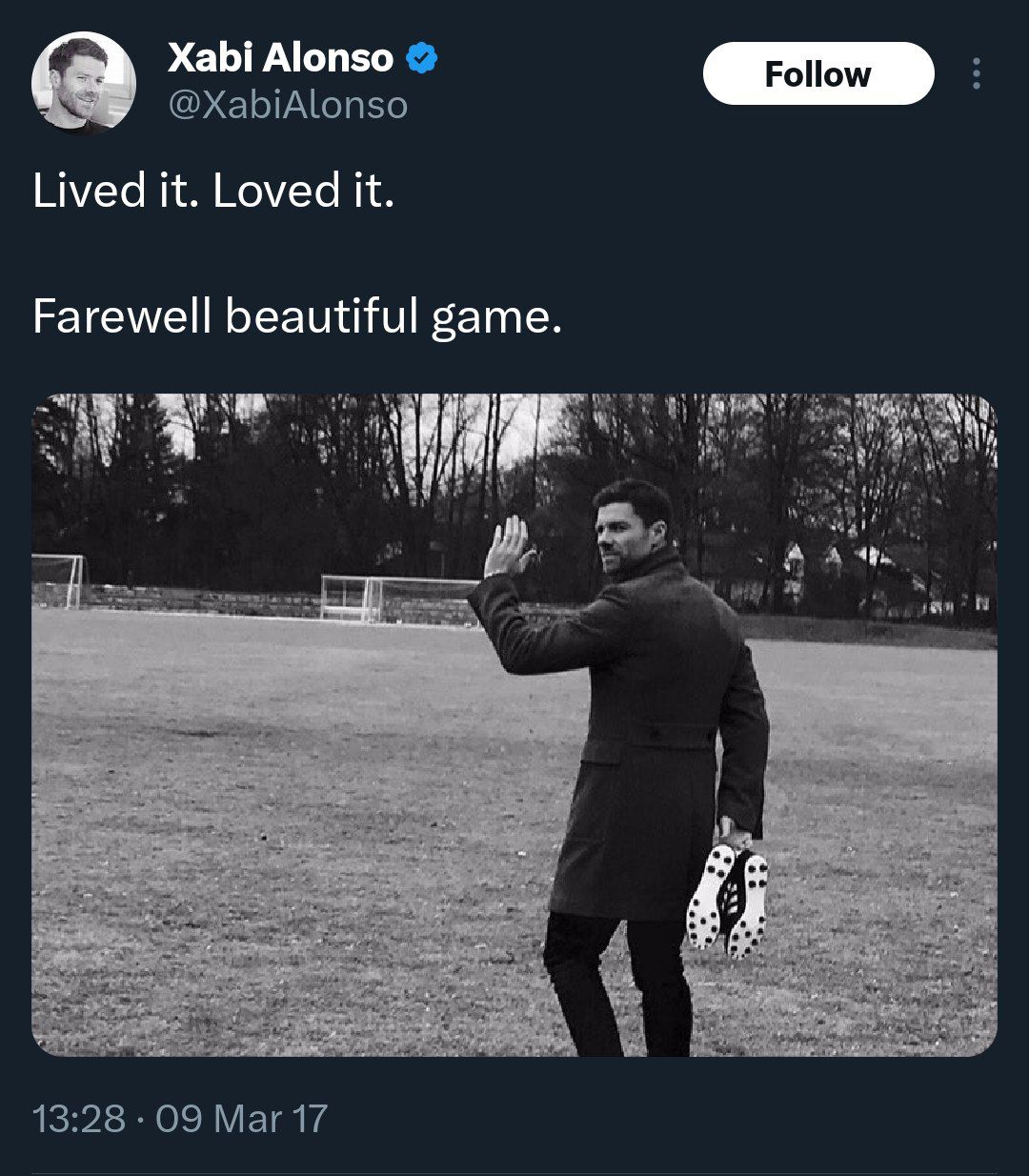Screen dimensions: 1029x1176
Task: Click the "Farewell beautiful game." line
Action: pyautogui.click(x=297, y=316)
